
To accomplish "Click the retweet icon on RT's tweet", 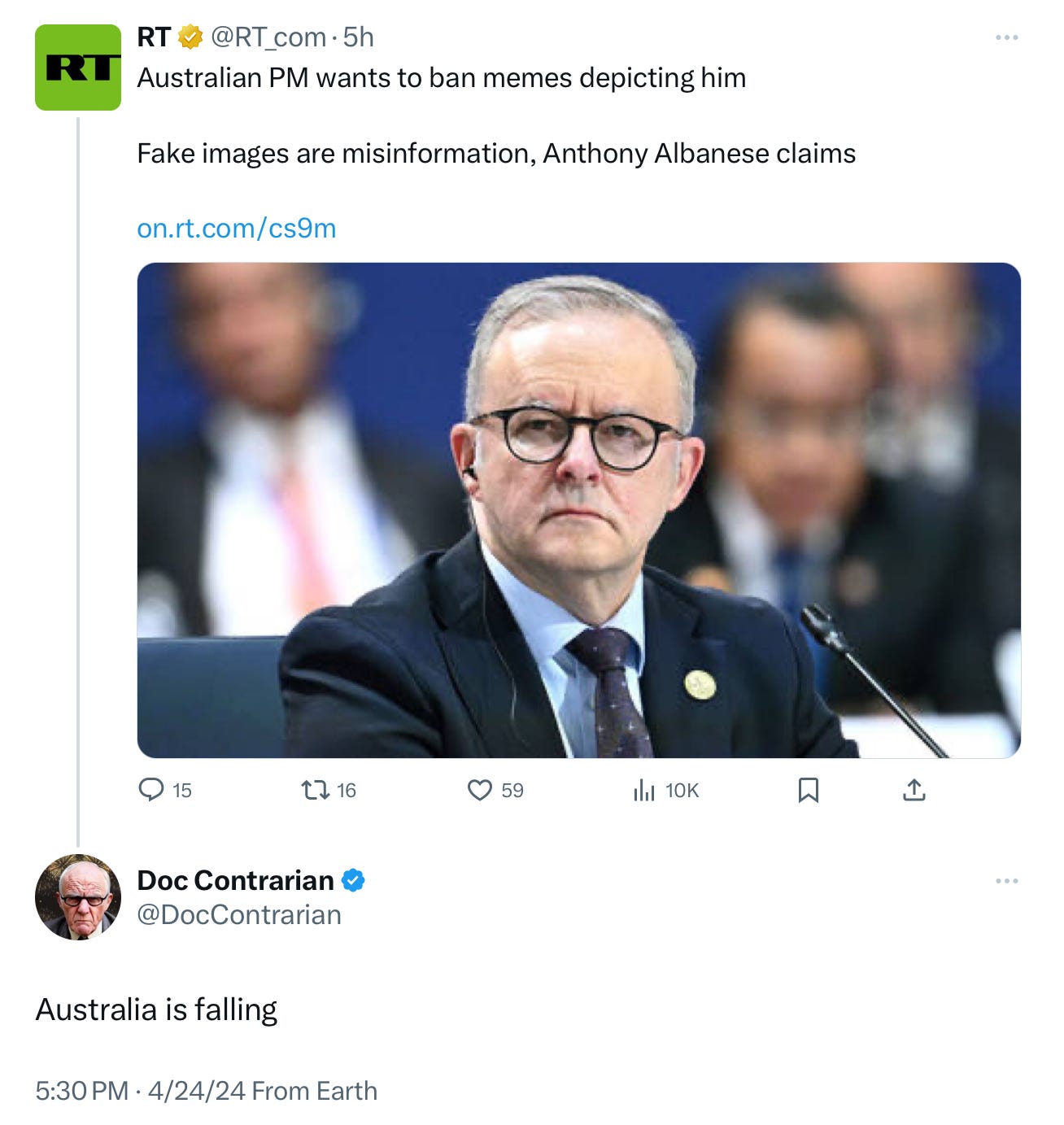I will tap(315, 790).
